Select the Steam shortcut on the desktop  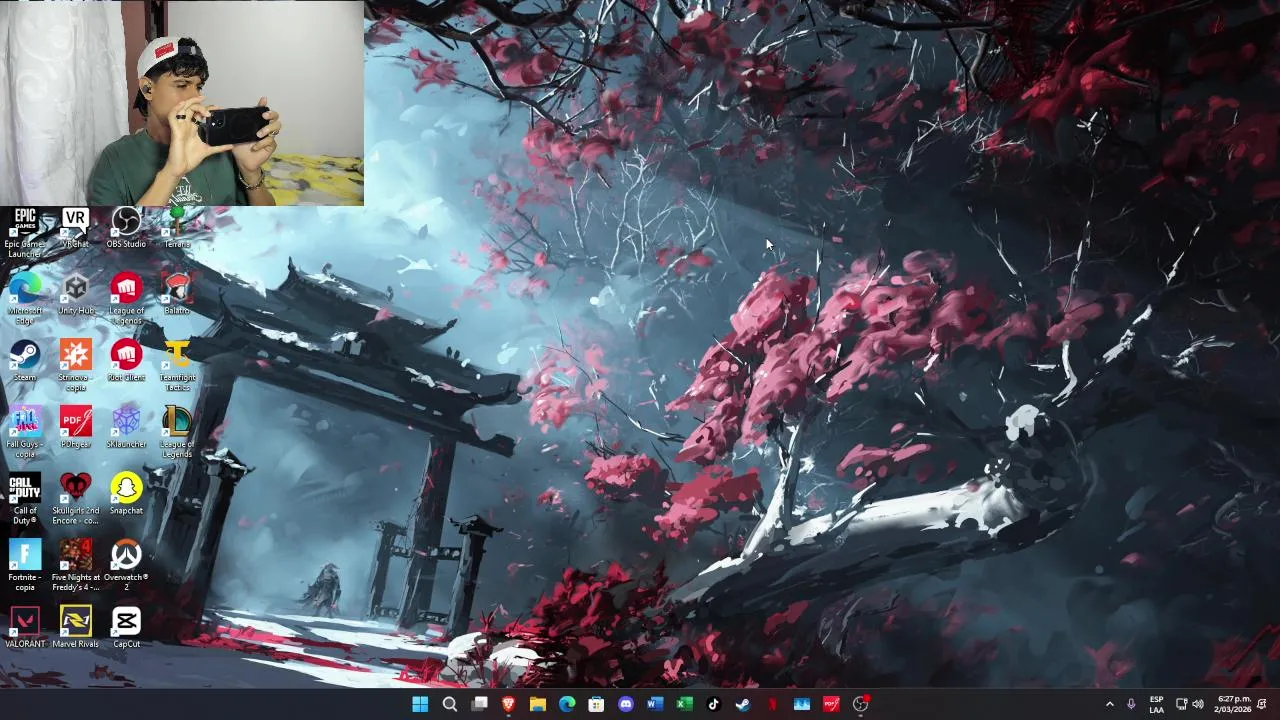tap(24, 361)
